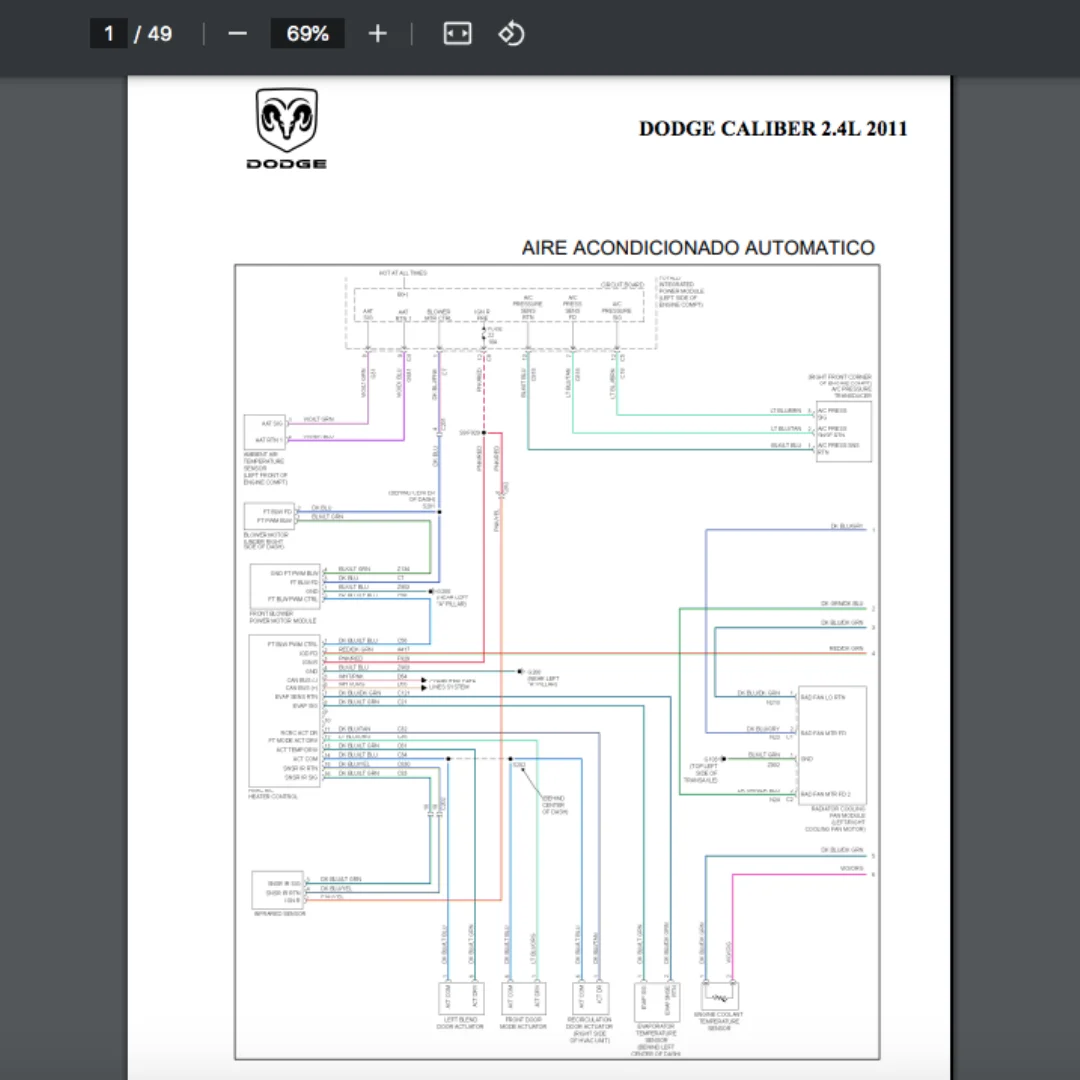Click the ambient air temperature sensor box
The height and width of the screenshot is (1080, 1080).
264,432
